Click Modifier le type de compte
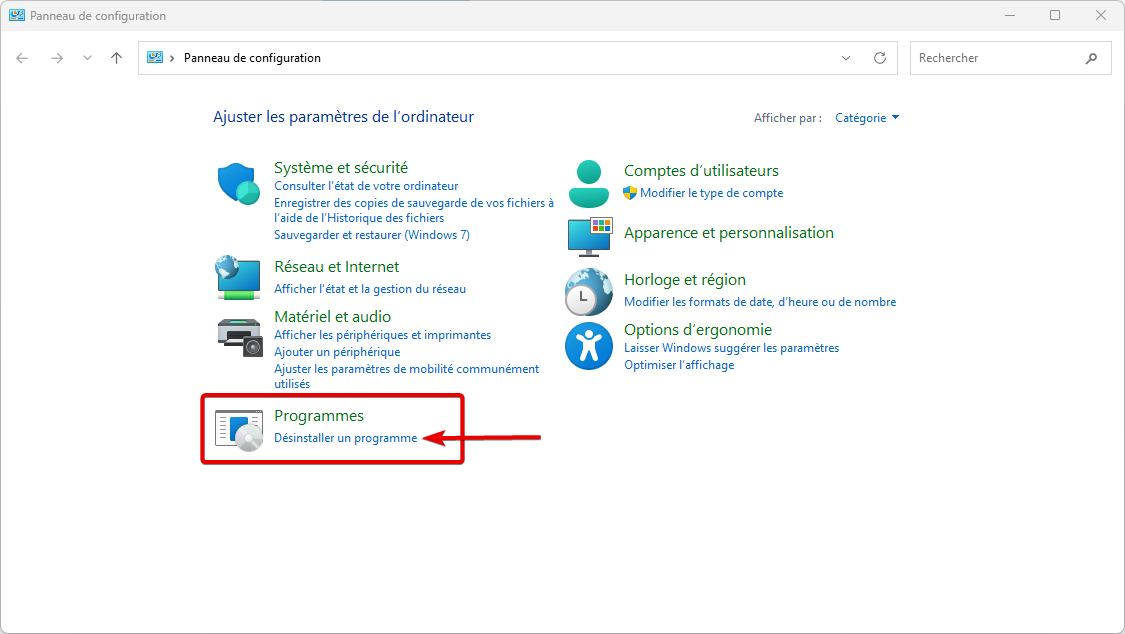Viewport: 1125px width, 634px height. tap(711, 193)
